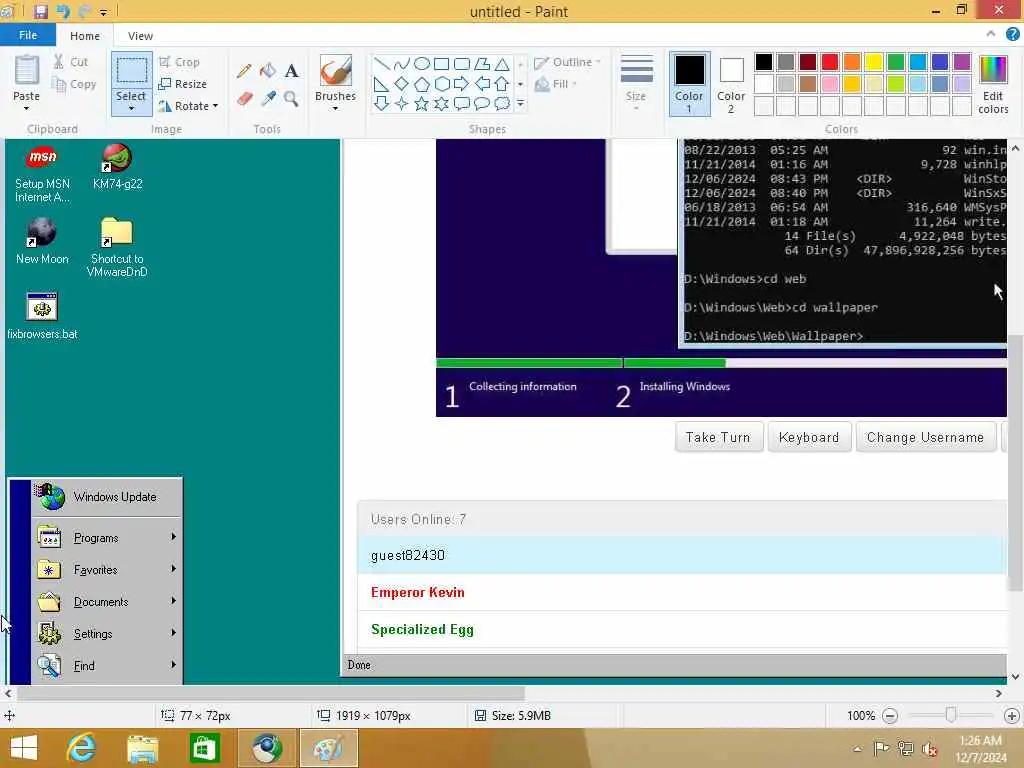Adjust the zoom slider handle

(951, 716)
